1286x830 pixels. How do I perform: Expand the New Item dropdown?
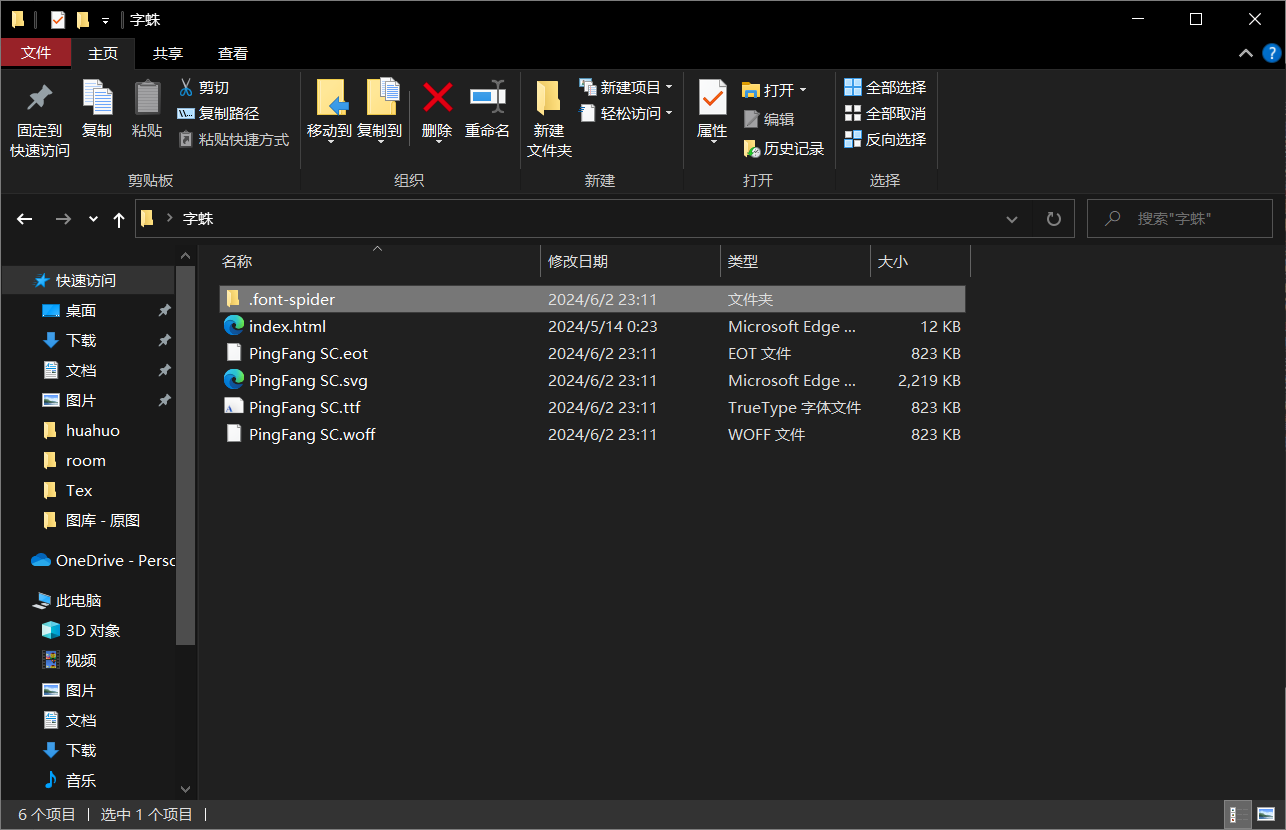668,88
